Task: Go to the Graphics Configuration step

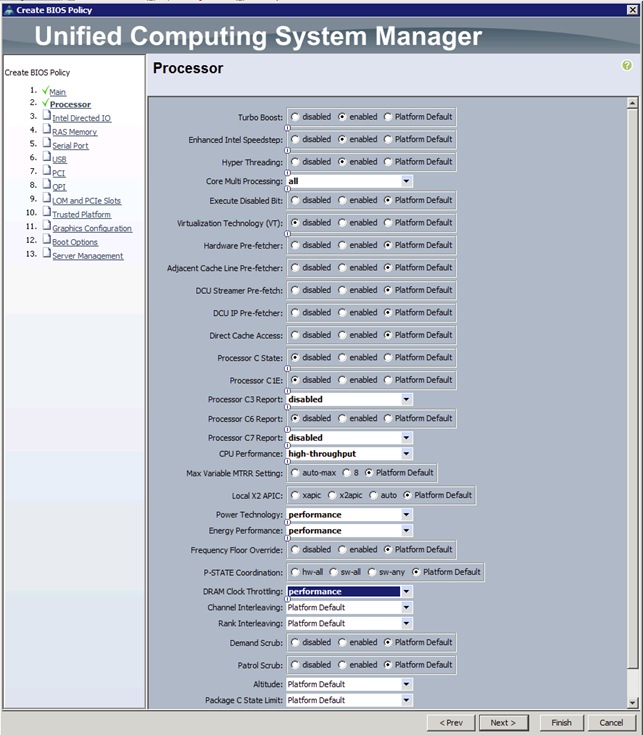Action: 92,228
